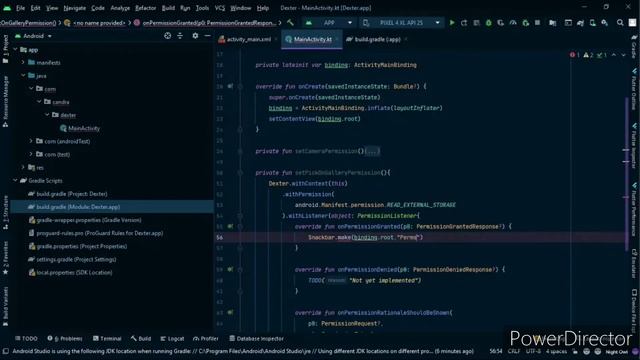Open the Logcat tool window

tap(172, 338)
